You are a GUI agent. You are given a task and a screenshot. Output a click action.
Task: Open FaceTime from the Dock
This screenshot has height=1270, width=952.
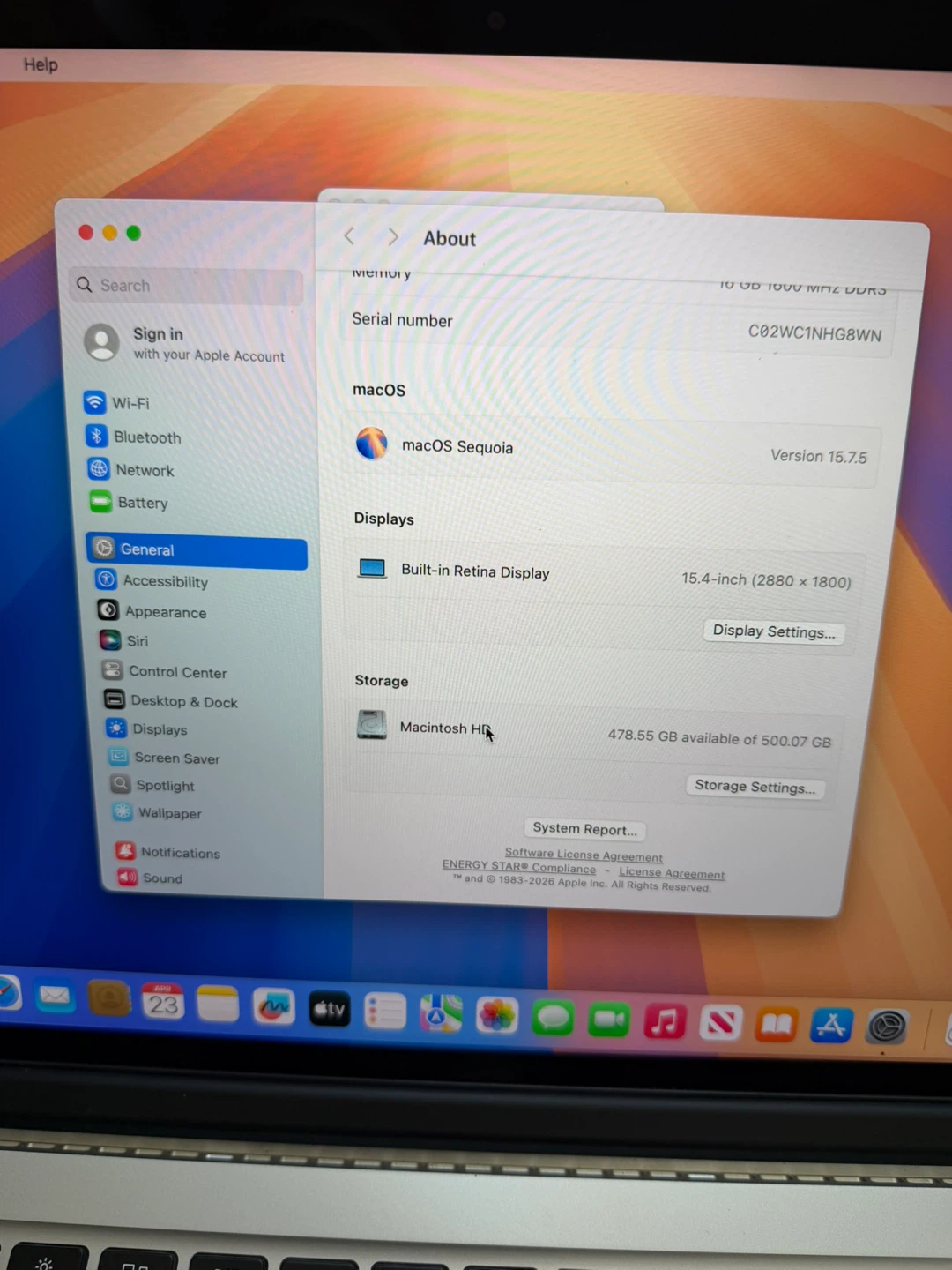coord(609,1020)
